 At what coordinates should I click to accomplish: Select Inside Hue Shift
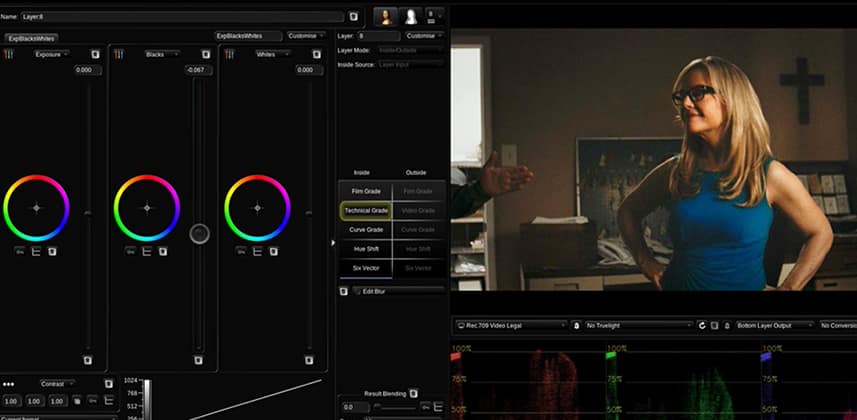(x=366, y=249)
